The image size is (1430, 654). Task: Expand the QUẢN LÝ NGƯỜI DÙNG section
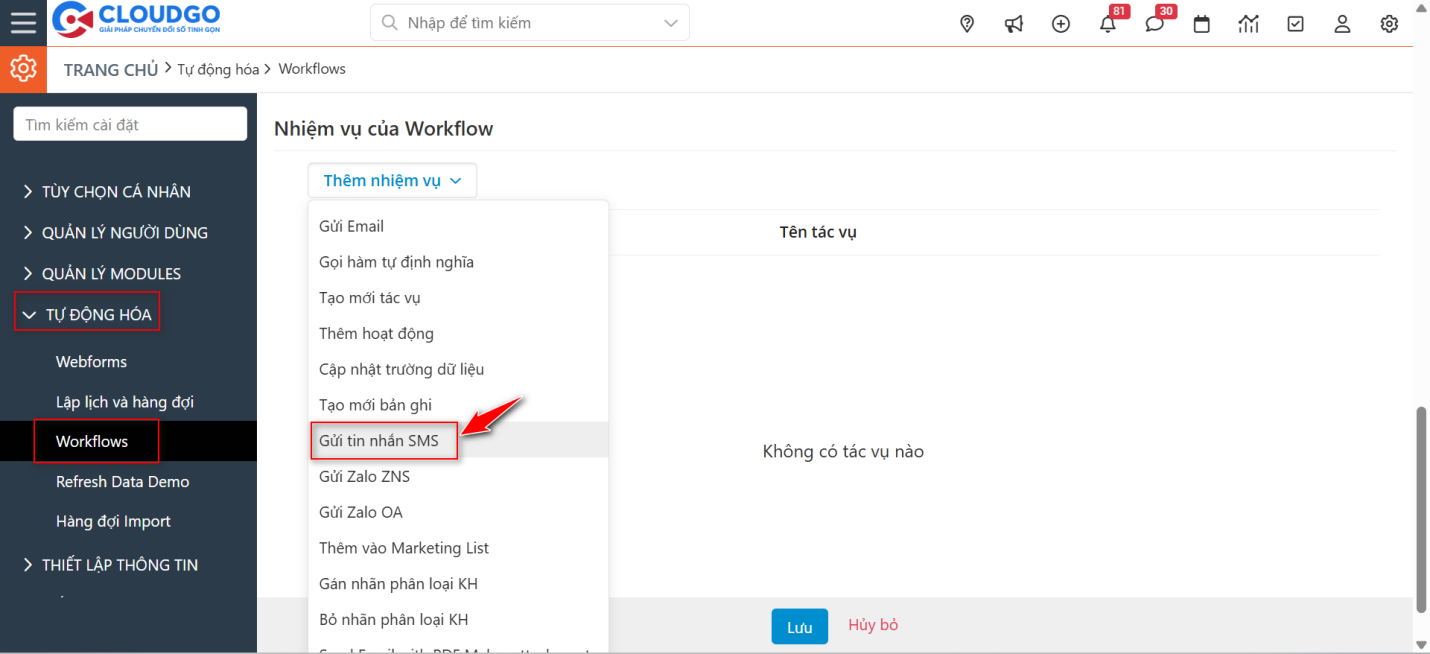pos(127,232)
